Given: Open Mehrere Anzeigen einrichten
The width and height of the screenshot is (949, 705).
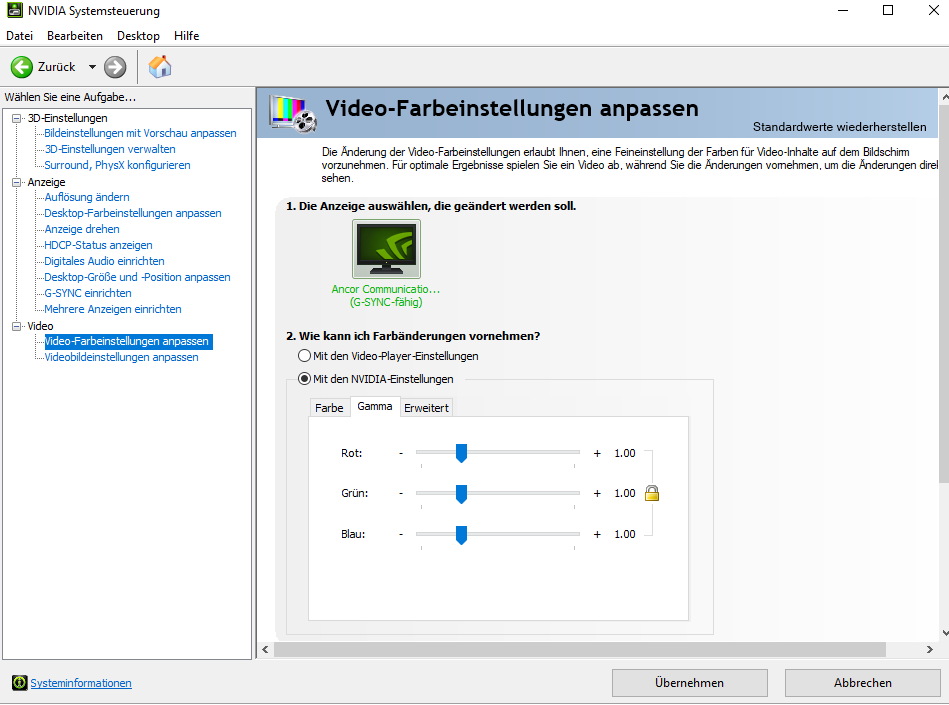Looking at the screenshot, I should click(x=113, y=309).
